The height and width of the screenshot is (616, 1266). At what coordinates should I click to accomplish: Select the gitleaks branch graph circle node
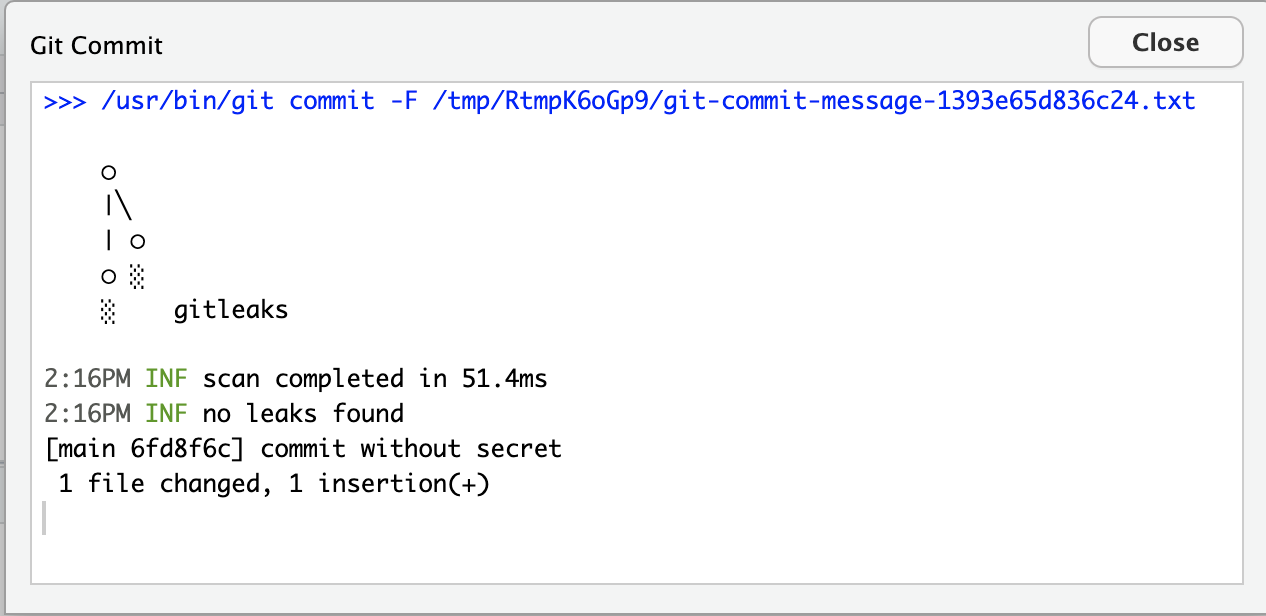tap(107, 171)
